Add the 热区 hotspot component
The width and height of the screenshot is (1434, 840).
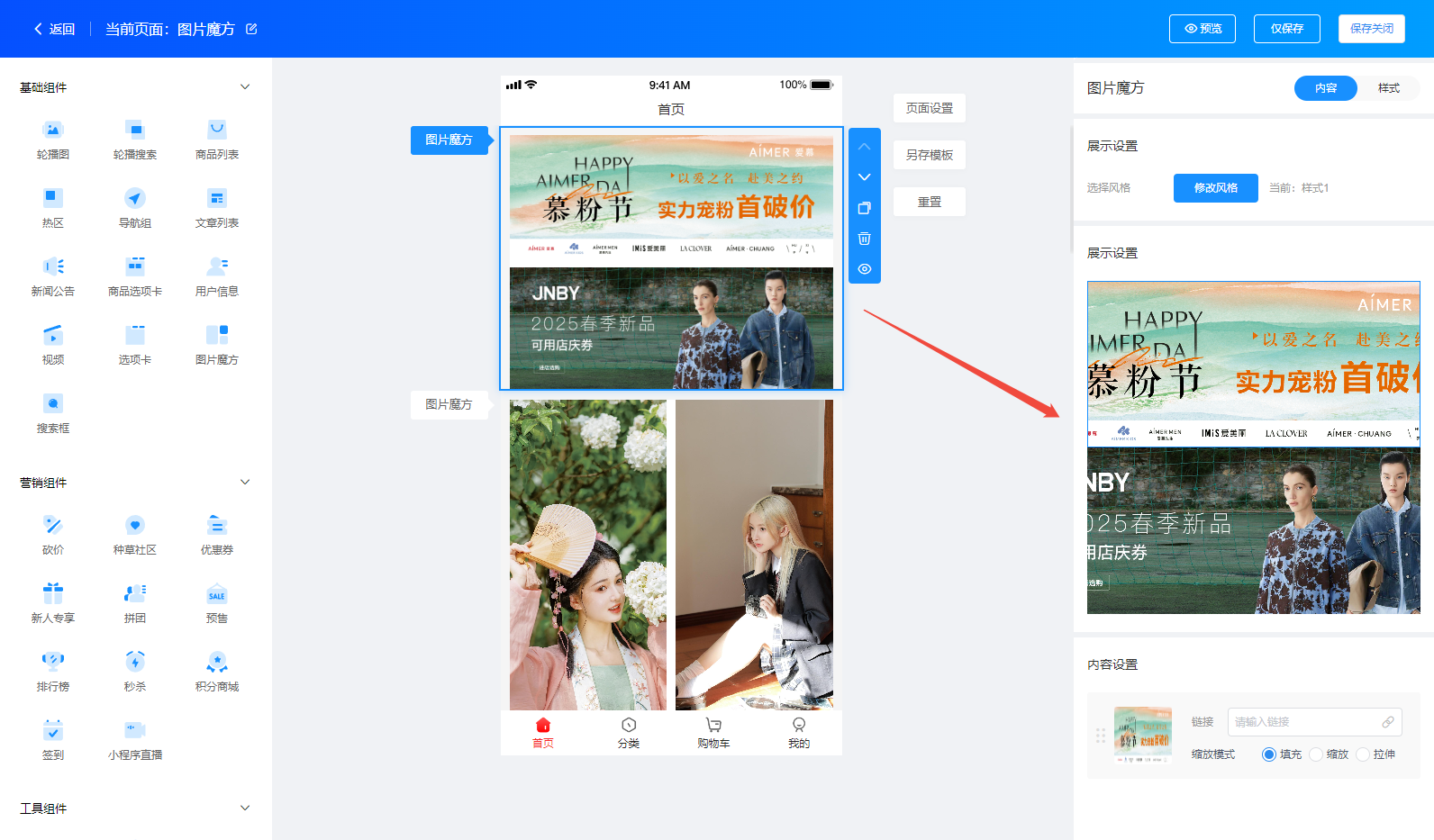[x=53, y=209]
